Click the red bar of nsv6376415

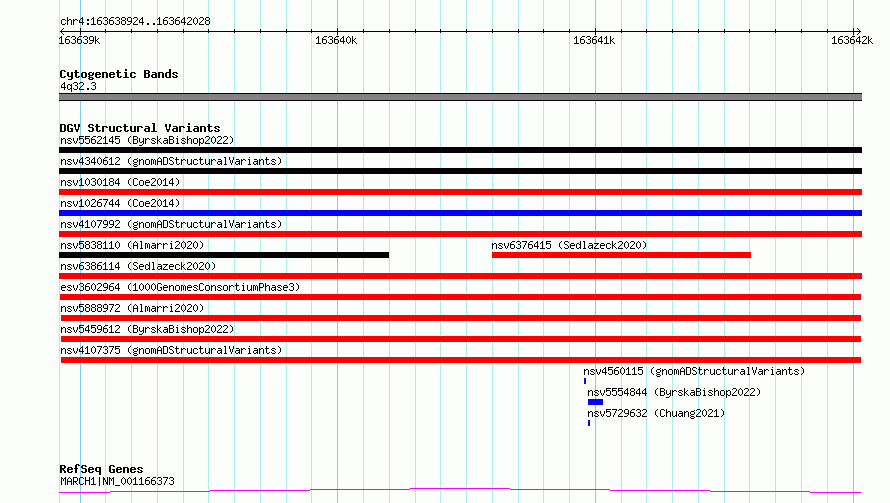[621, 255]
